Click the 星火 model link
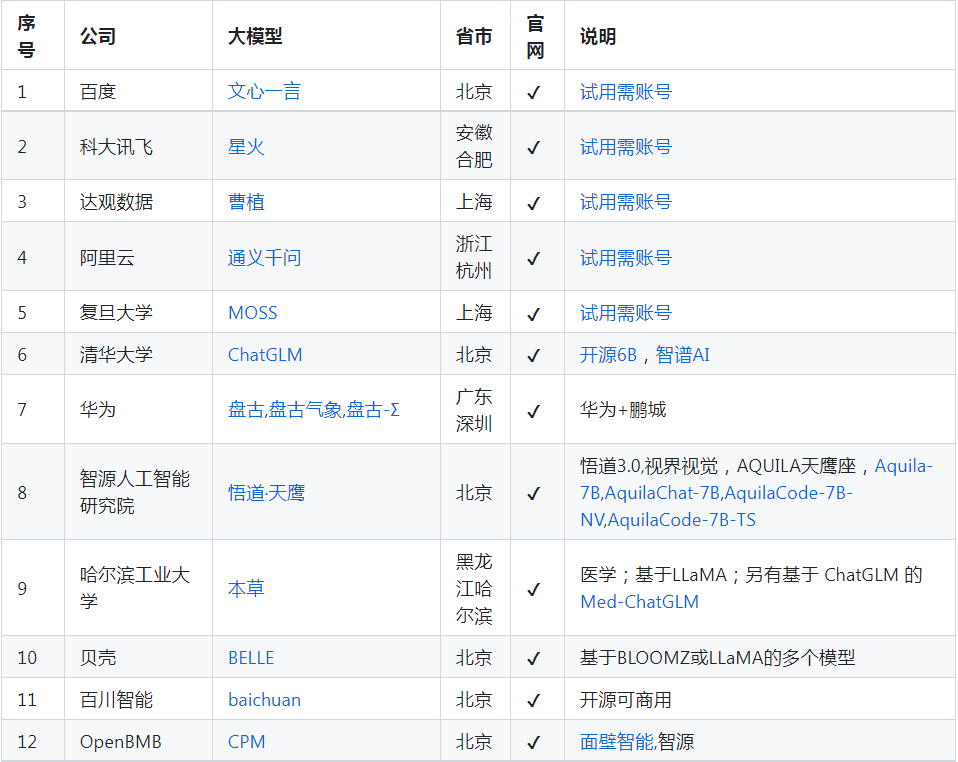Viewport: 958px width, 762px height. [246, 147]
